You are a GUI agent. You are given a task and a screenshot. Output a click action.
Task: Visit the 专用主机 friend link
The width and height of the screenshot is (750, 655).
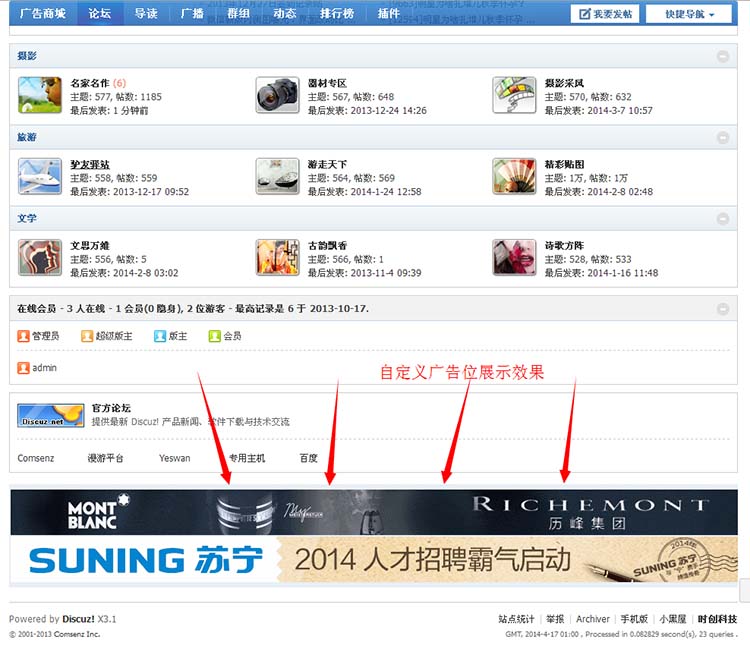click(x=247, y=458)
